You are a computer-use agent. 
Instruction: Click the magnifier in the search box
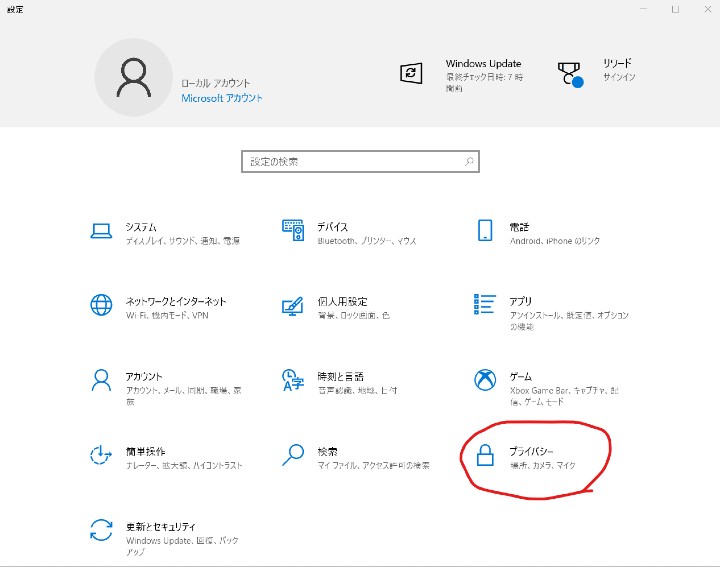[469, 162]
